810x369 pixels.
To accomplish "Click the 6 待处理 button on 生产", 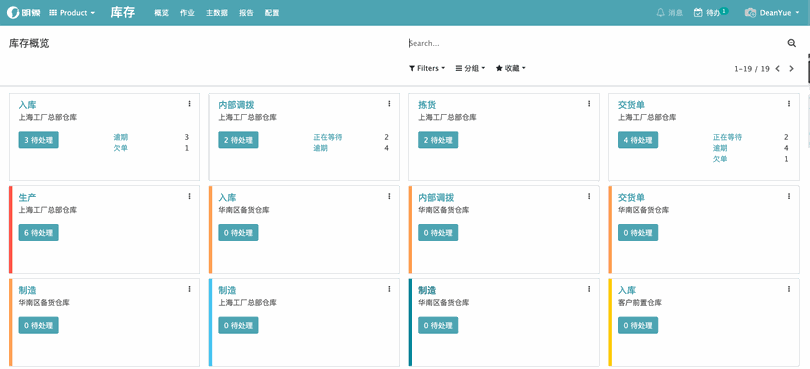I will coord(39,233).
